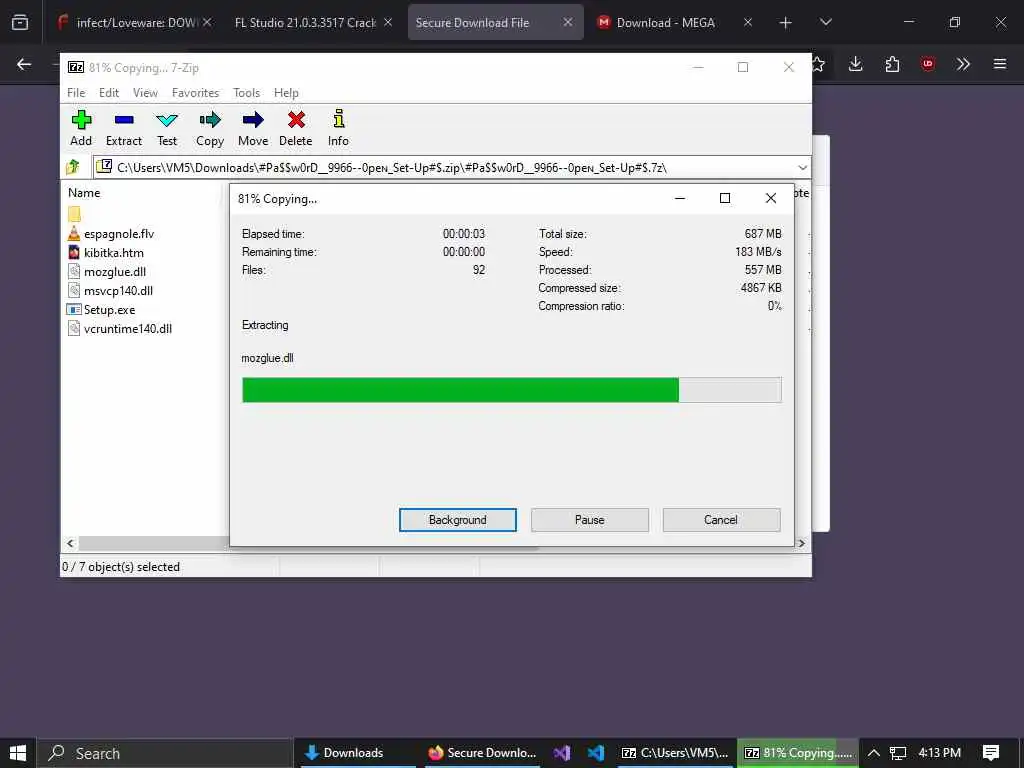The height and width of the screenshot is (768, 1024).
Task: Open Windows Start menu
Action: coord(18,753)
